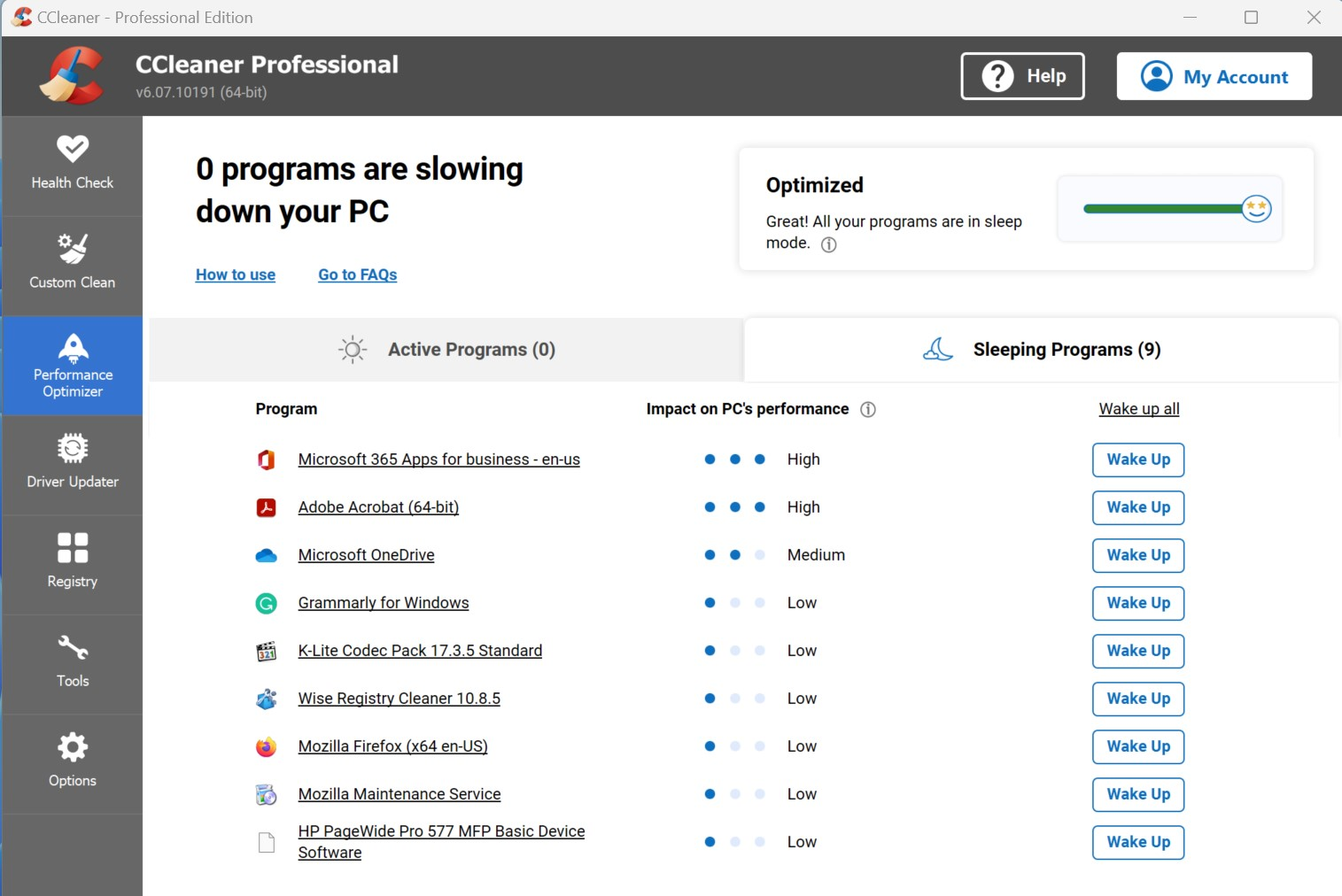
Task: Open the How to use link
Action: (x=236, y=274)
